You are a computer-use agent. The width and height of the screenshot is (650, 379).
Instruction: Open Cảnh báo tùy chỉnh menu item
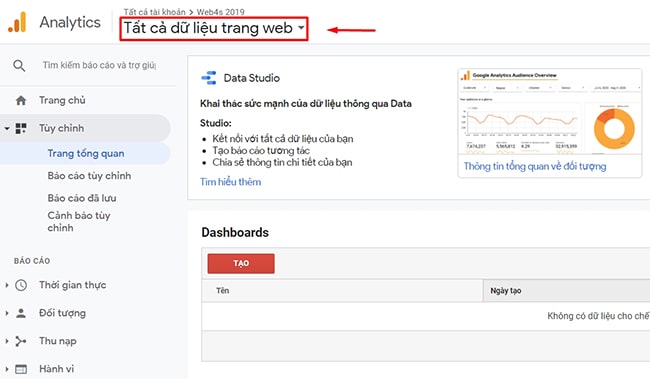pyautogui.click(x=79, y=221)
